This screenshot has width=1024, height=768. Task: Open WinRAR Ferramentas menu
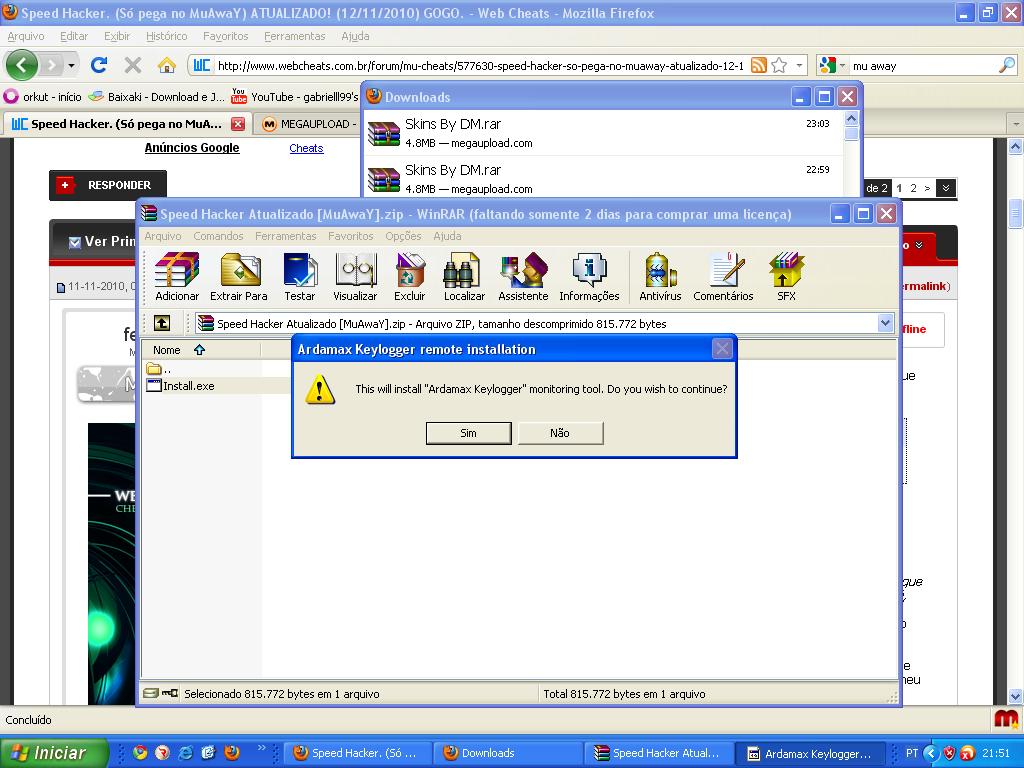(x=285, y=236)
